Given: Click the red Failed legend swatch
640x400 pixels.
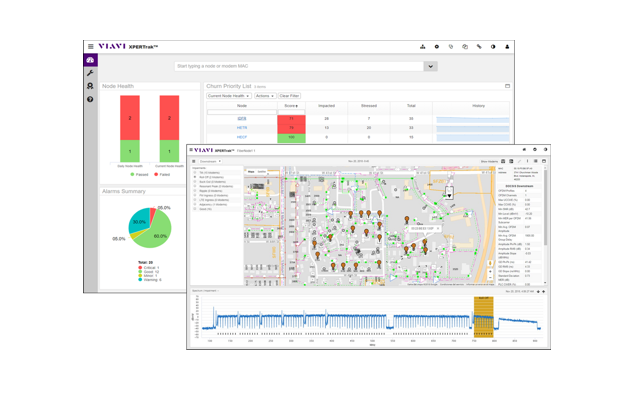Looking at the screenshot, I should pos(156,174).
